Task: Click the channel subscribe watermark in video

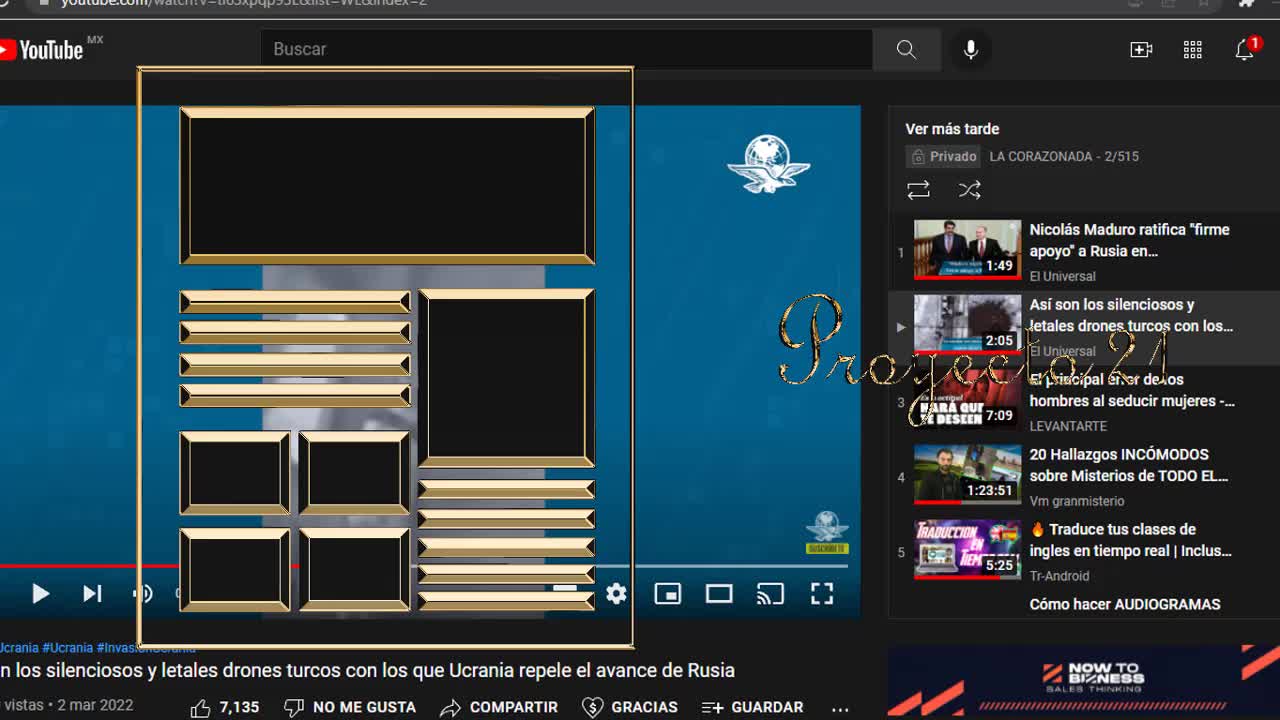Action: pos(827,532)
